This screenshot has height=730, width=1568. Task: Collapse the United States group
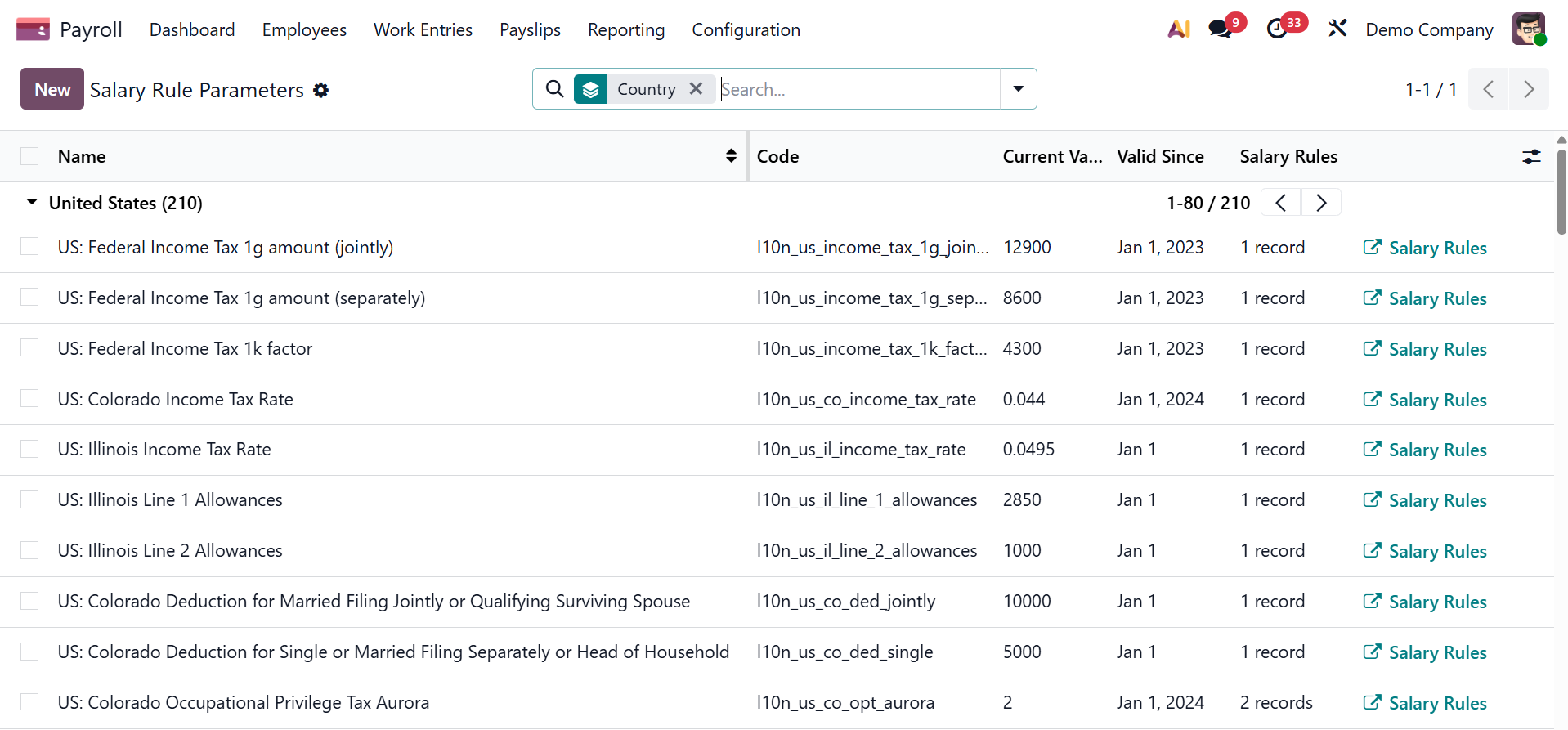[32, 203]
